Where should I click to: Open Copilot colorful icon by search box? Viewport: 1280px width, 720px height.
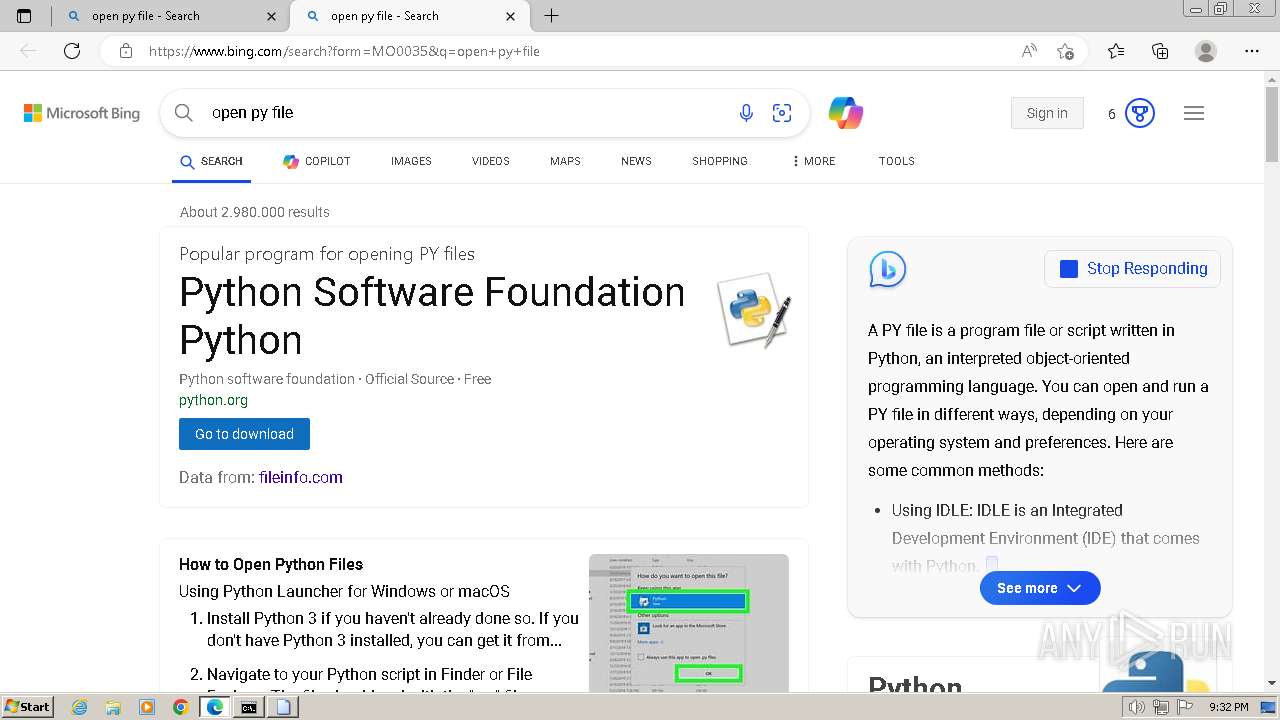click(846, 113)
